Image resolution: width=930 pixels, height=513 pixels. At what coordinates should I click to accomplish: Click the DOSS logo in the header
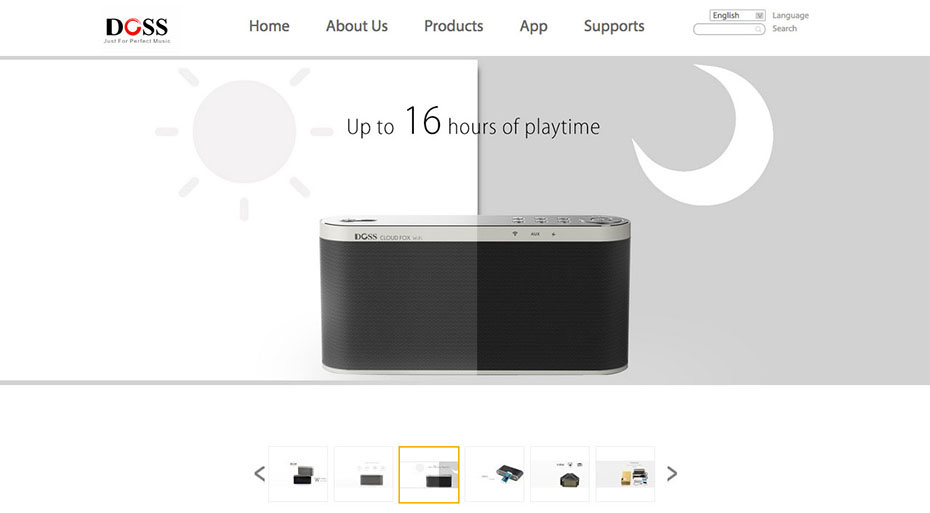click(x=137, y=30)
